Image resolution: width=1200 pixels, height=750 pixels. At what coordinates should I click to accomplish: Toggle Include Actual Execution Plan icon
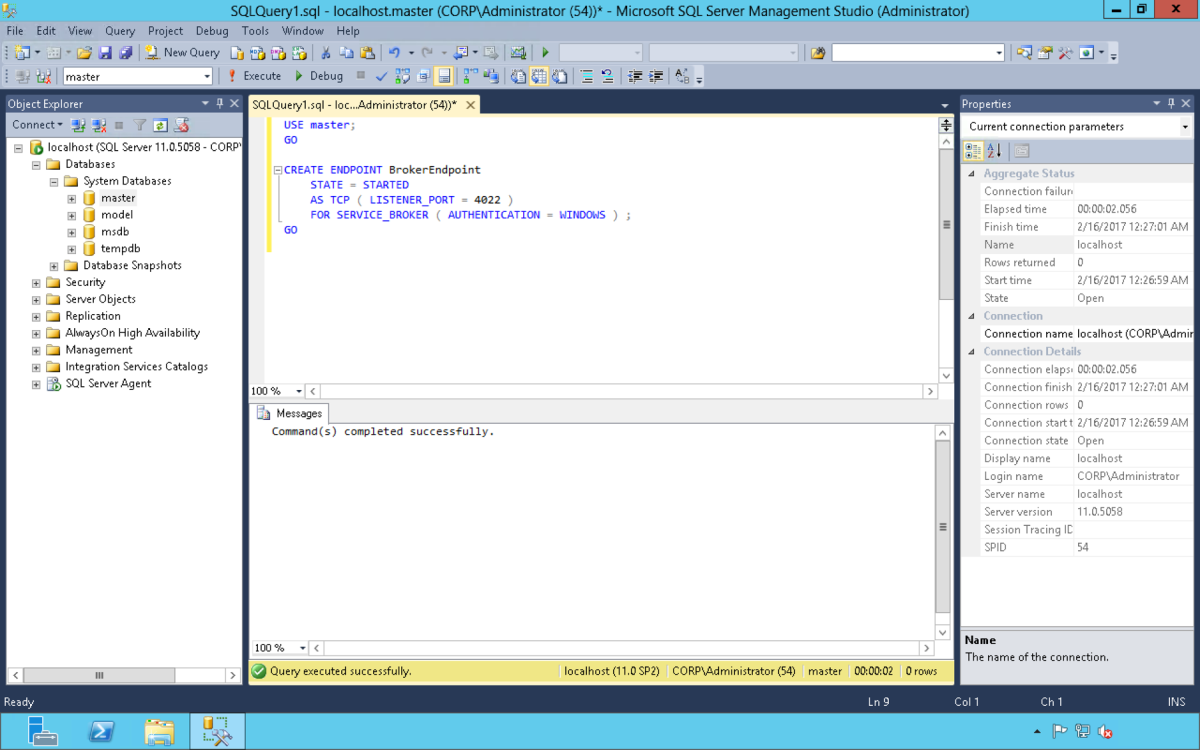point(470,76)
